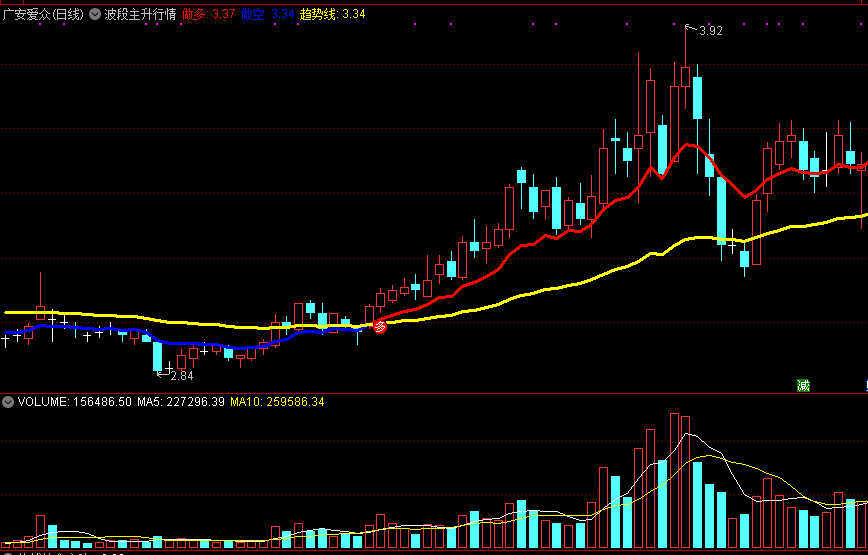Open the 波段主升行情 indicator dropdown arrow

(95, 14)
